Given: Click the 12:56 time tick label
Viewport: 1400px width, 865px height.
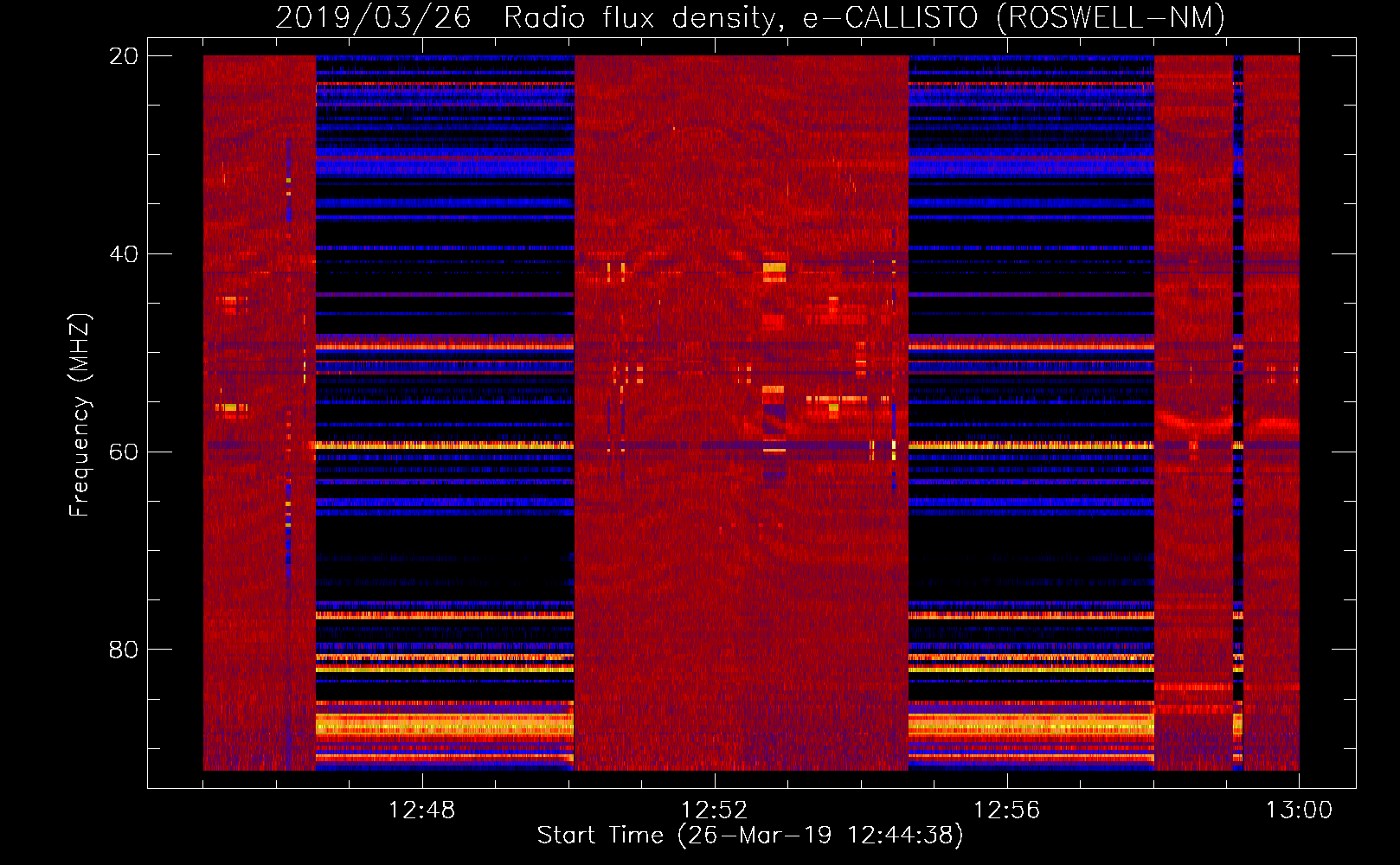Looking at the screenshot, I should (1006, 811).
